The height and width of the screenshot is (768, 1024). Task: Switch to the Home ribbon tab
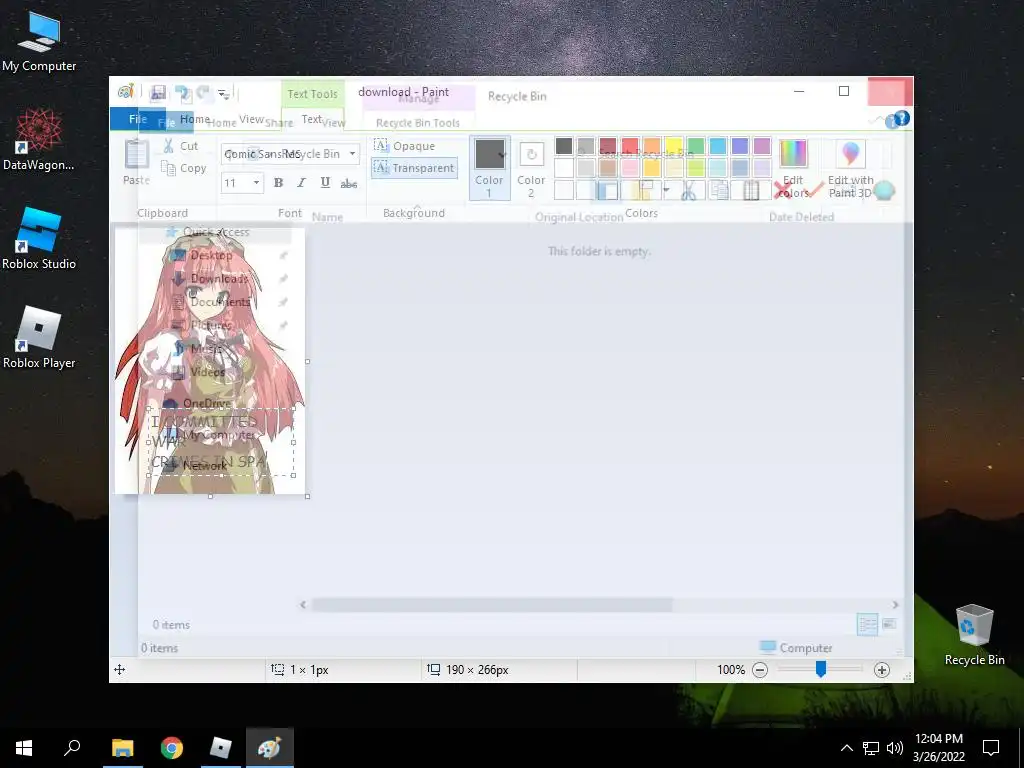click(195, 119)
